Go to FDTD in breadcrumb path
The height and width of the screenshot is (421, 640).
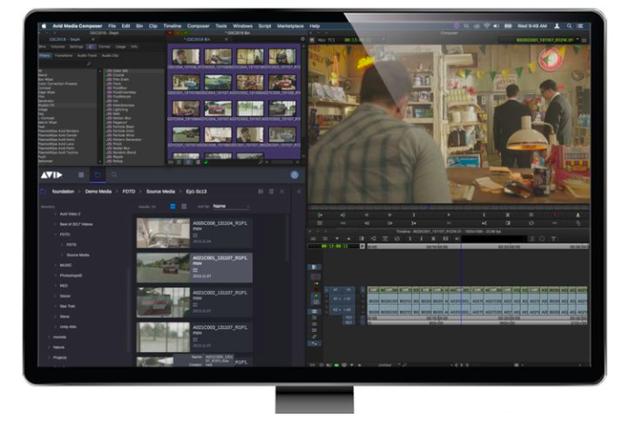point(129,192)
